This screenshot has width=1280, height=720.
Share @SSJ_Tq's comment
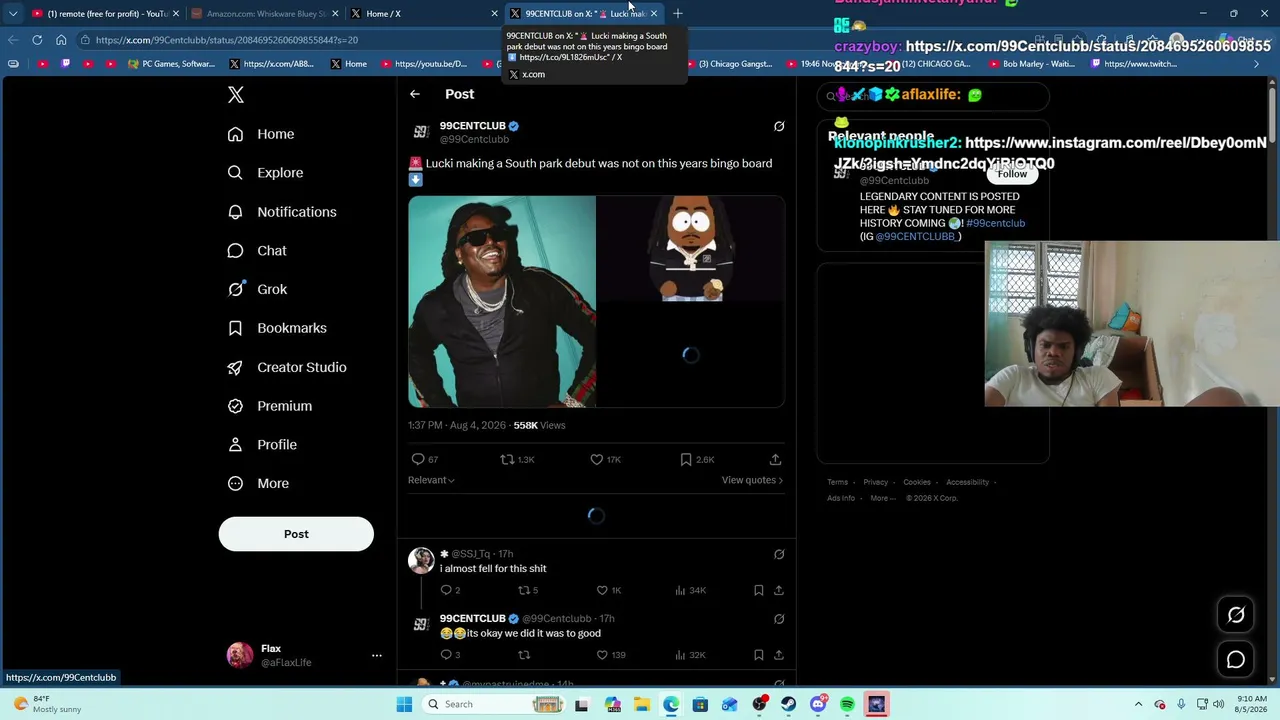click(x=779, y=590)
